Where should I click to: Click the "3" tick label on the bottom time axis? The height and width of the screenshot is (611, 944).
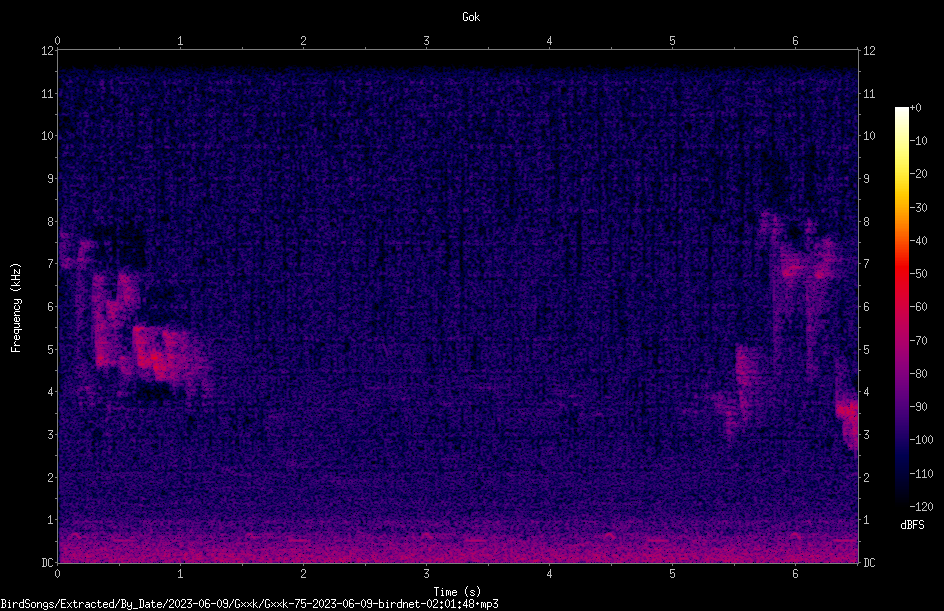[x=426, y=574]
